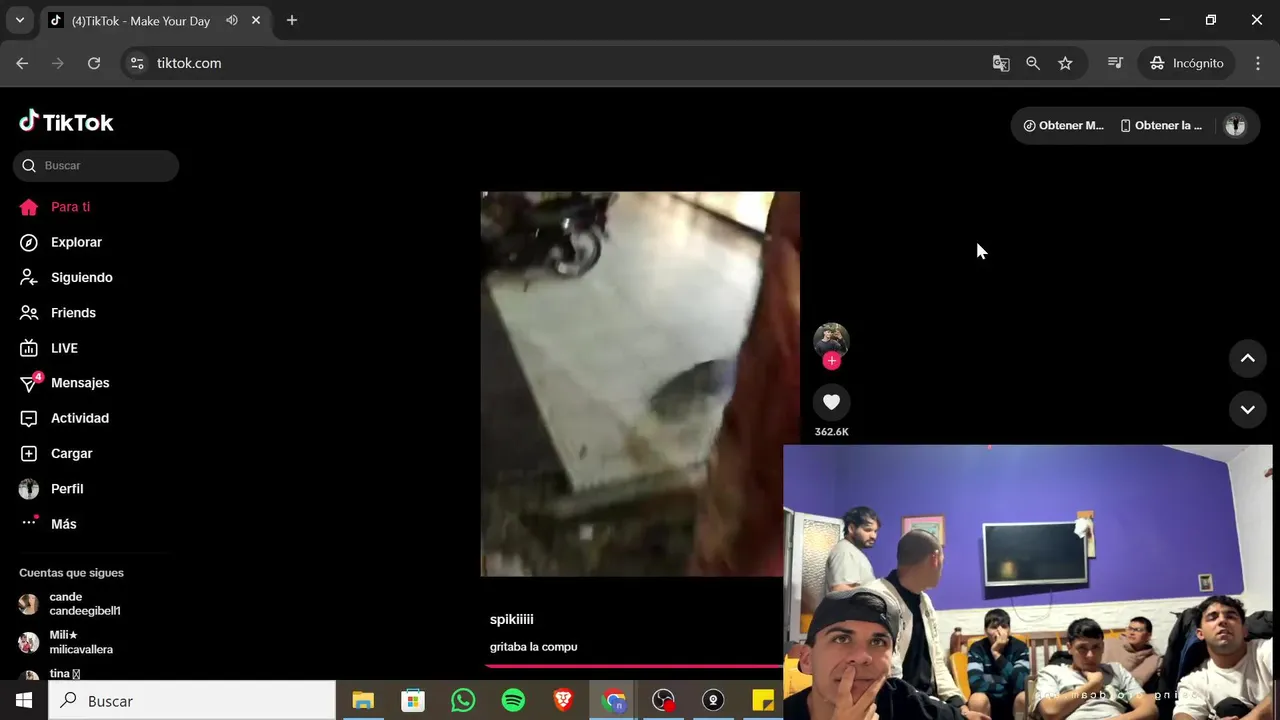The image size is (1280, 720).
Task: Open the profile avatar menu at top right
Action: [1235, 126]
